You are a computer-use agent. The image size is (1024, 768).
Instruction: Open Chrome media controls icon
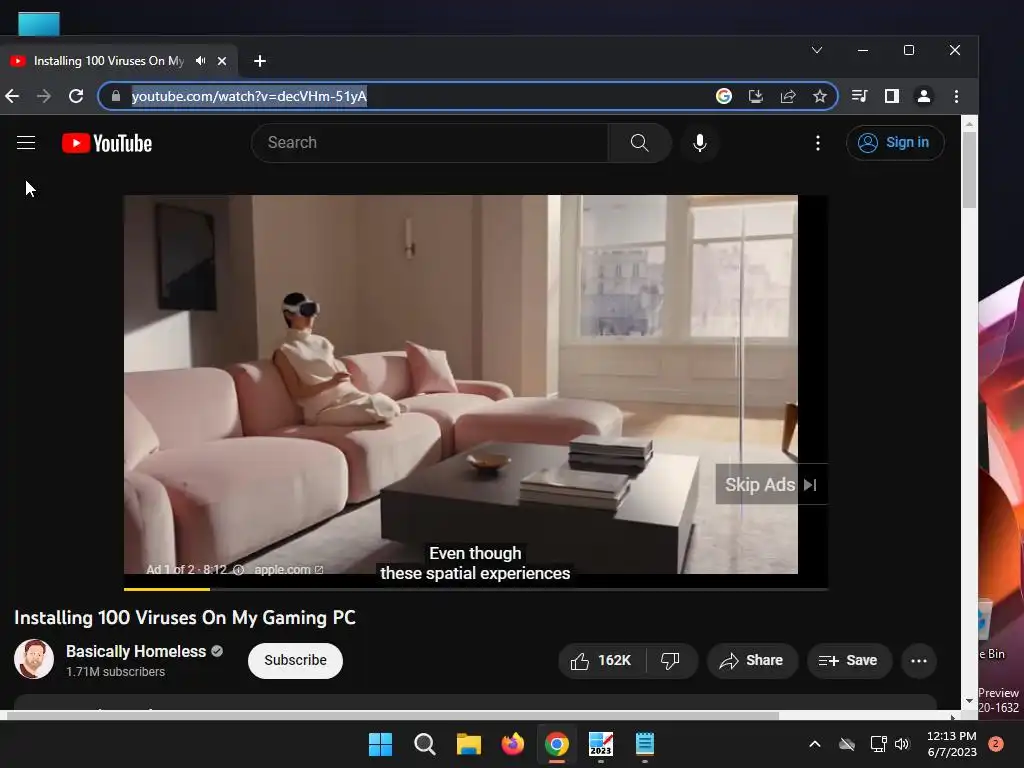click(859, 97)
